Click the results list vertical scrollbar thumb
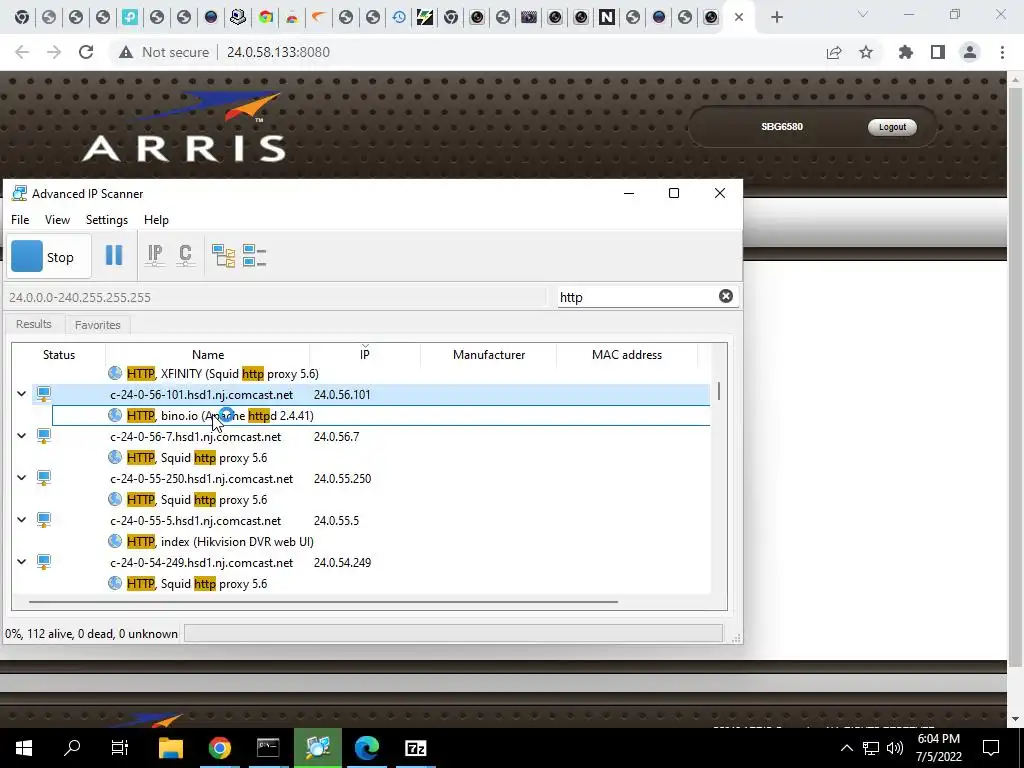This screenshot has height=768, width=1024. click(x=719, y=391)
